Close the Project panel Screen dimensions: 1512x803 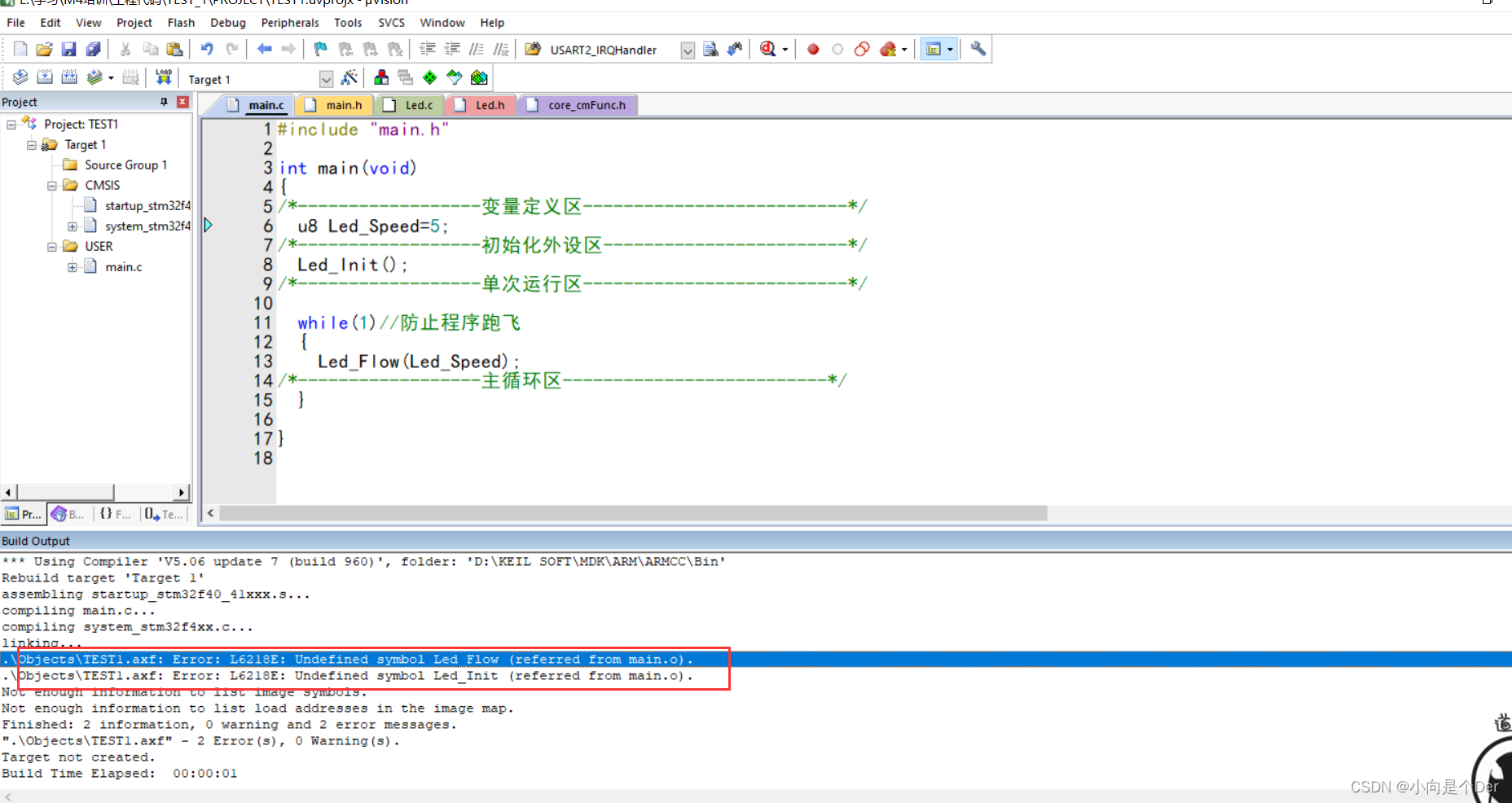(182, 102)
